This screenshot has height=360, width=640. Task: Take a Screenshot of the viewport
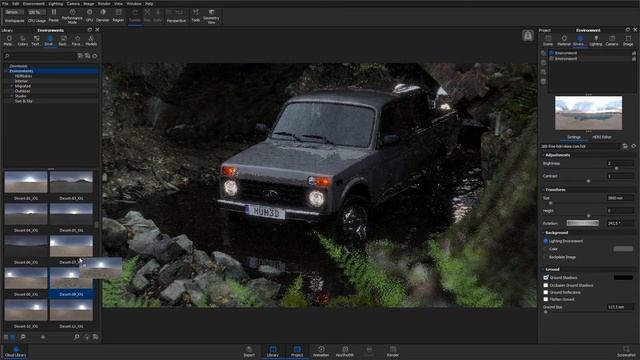click(626, 351)
